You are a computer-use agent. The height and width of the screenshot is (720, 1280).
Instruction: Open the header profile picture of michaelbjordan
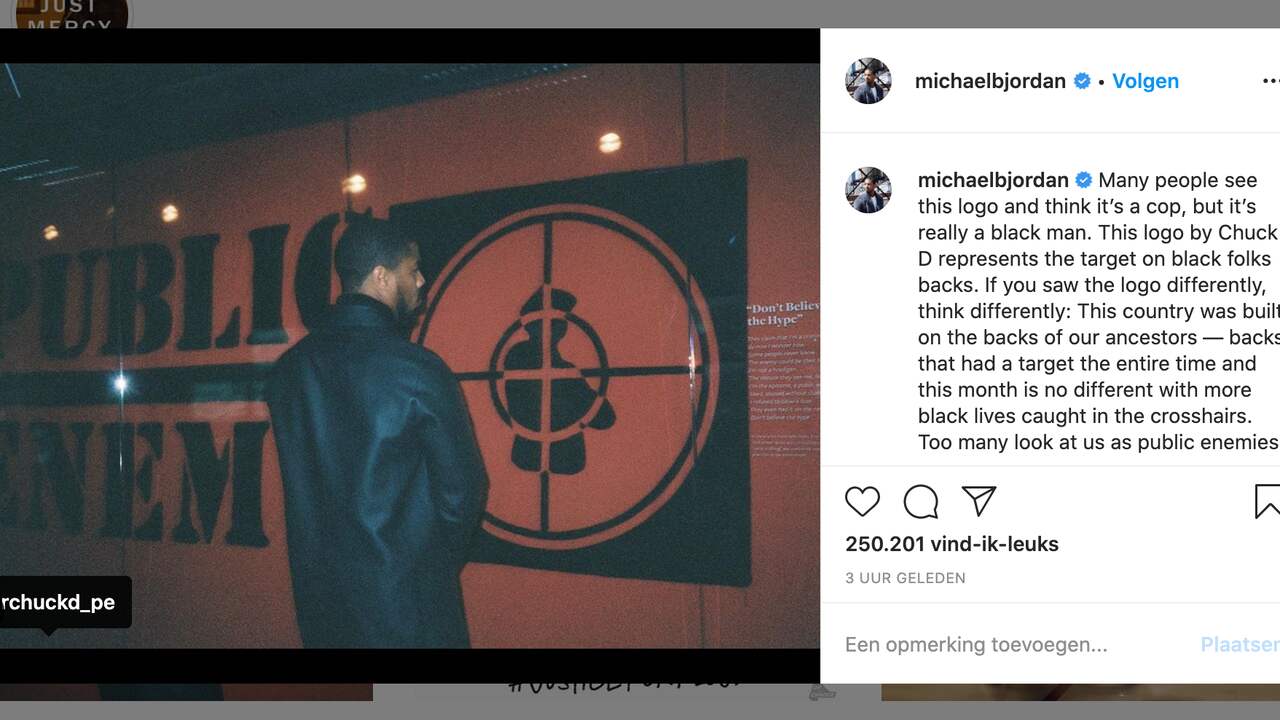(x=868, y=81)
